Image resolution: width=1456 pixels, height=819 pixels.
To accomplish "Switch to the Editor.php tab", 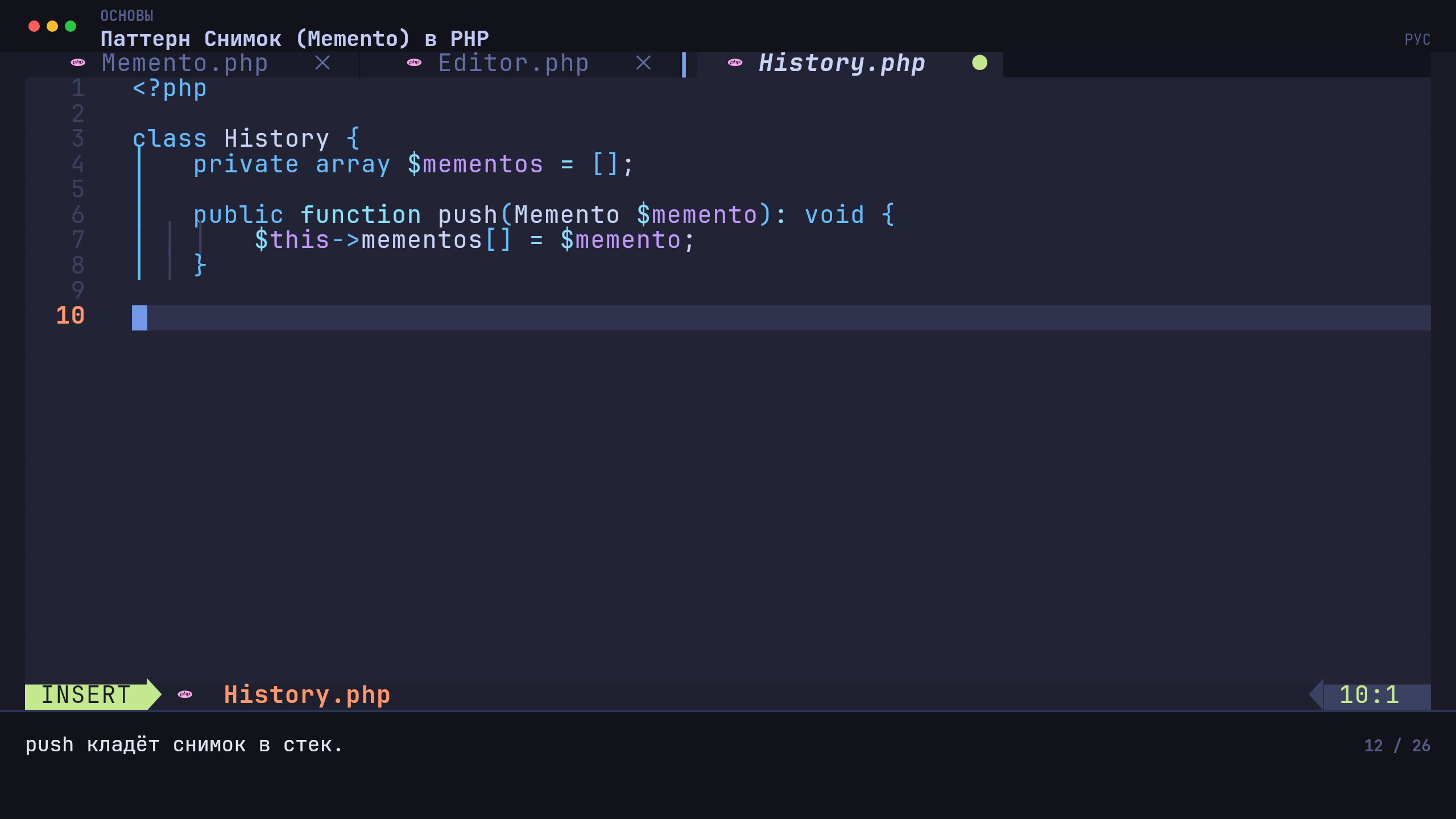I will tap(513, 63).
